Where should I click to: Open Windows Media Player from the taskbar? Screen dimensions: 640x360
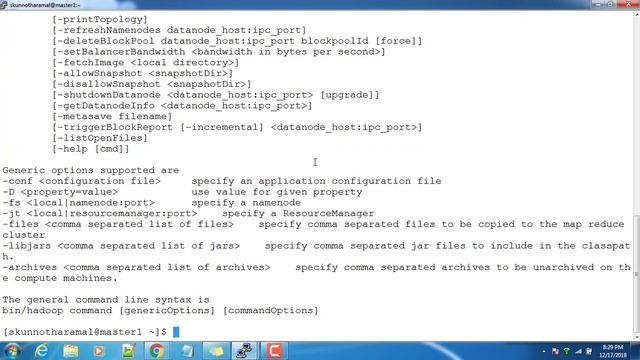[x=98, y=351]
